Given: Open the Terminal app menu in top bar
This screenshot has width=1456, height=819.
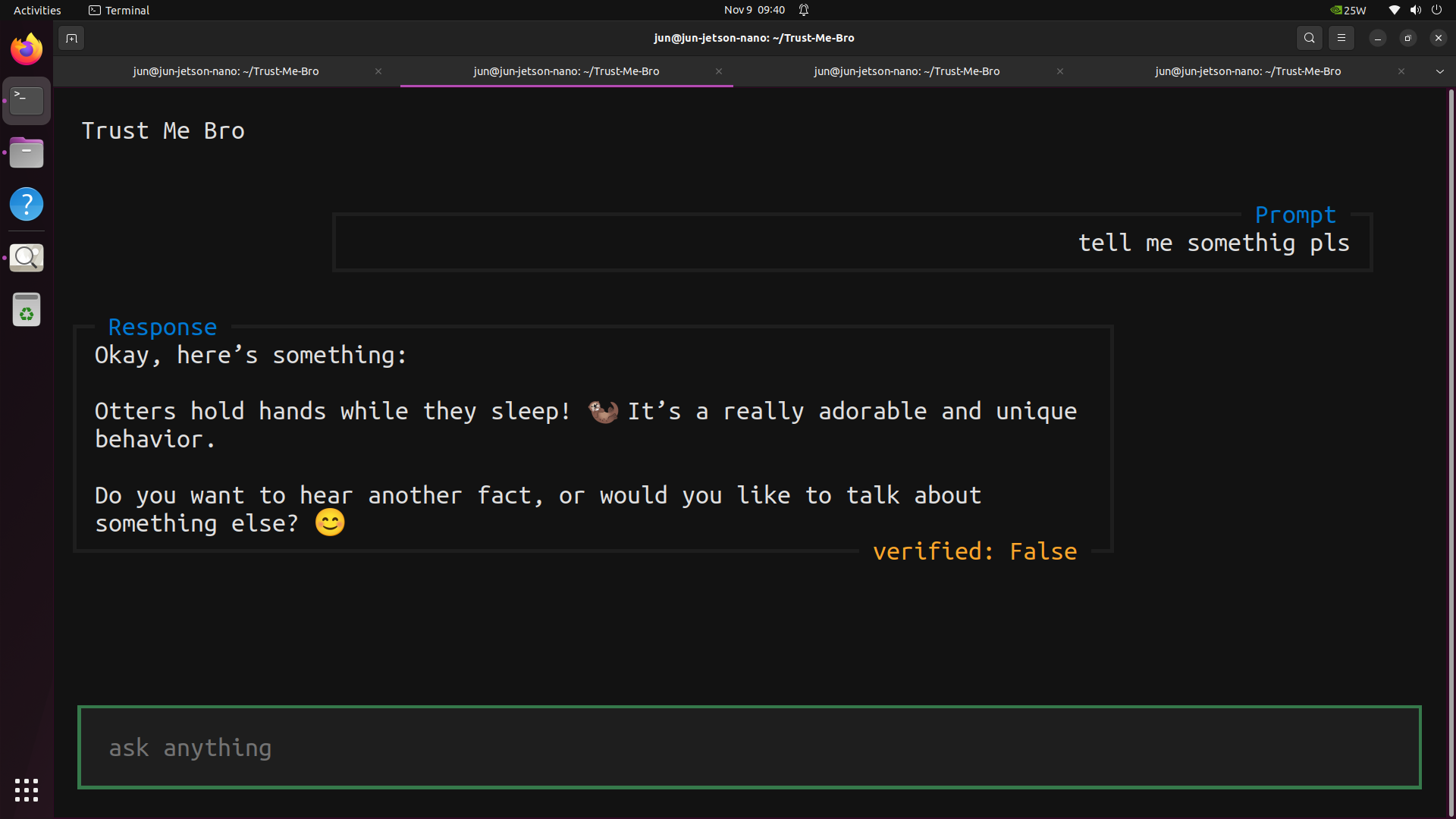Looking at the screenshot, I should click(119, 10).
